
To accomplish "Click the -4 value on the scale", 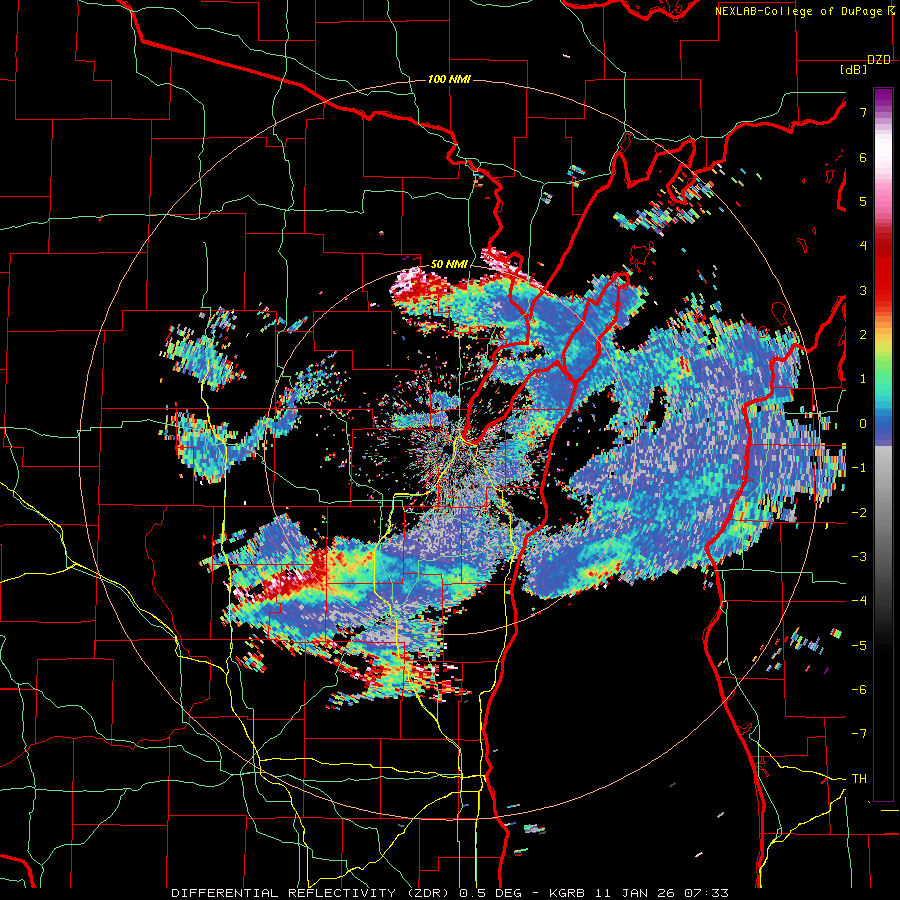I will pos(859,601).
